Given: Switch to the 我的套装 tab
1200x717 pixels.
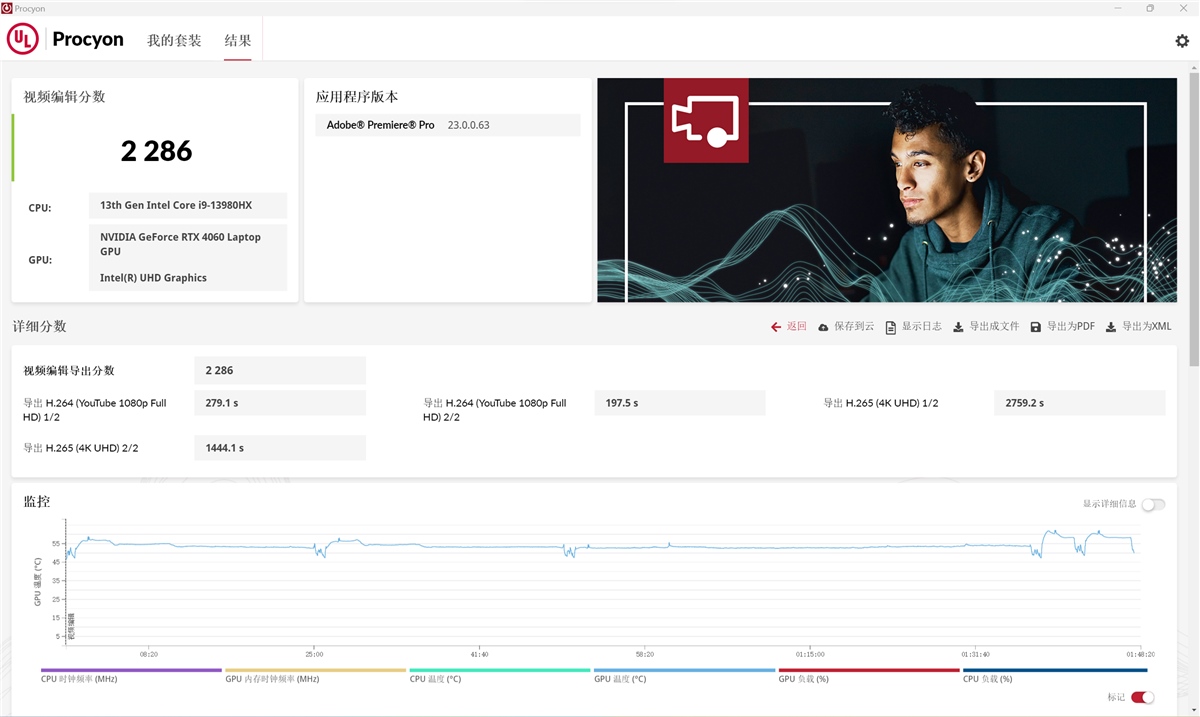Looking at the screenshot, I should 175,41.
